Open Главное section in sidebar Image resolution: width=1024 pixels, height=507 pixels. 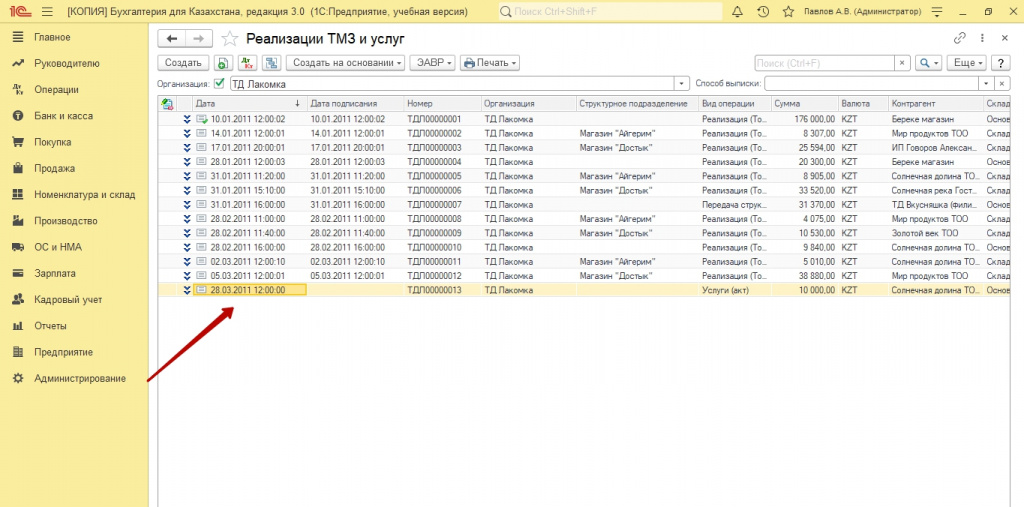pos(53,37)
